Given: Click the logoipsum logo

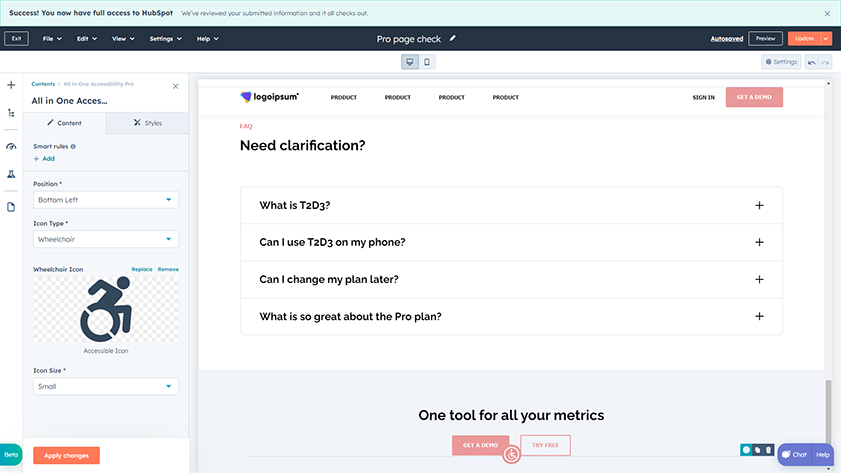Looking at the screenshot, I should (269, 97).
